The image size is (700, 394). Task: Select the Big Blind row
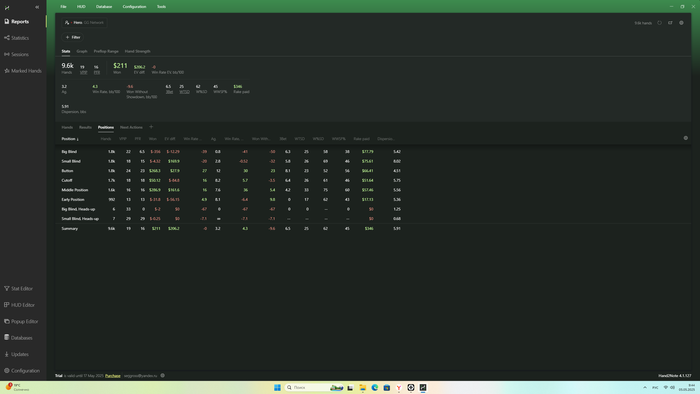(x=373, y=152)
